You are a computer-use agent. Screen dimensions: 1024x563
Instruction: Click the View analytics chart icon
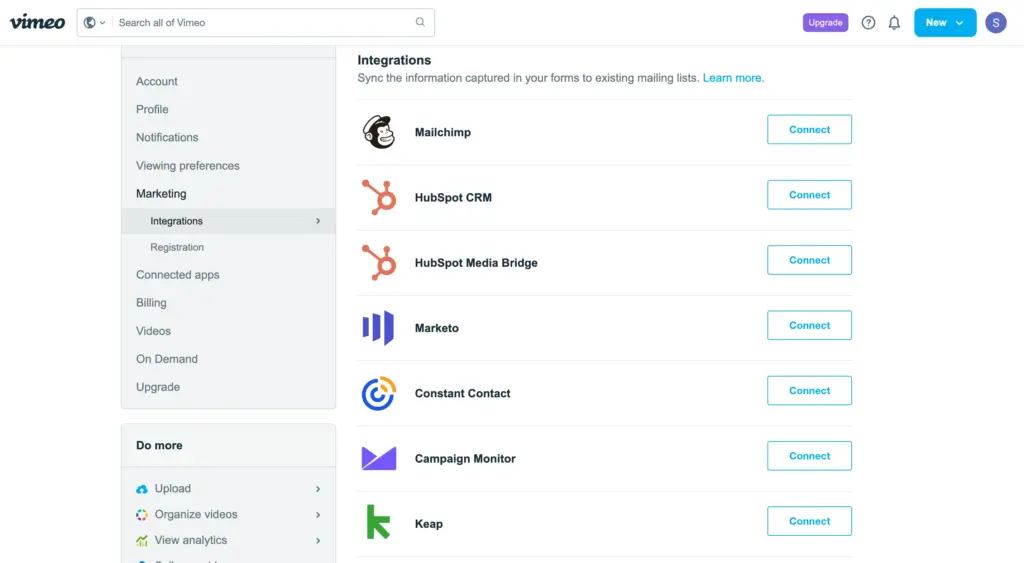click(142, 541)
